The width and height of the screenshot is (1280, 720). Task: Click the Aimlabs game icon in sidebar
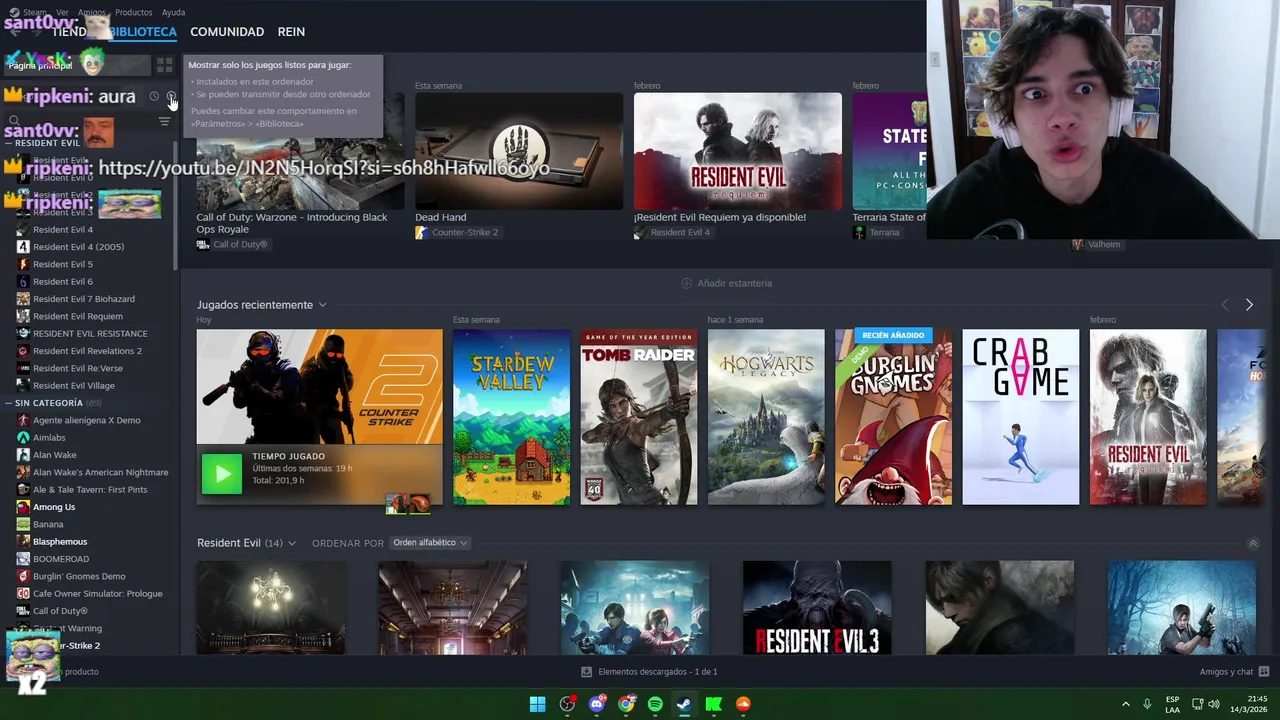pyautogui.click(x=23, y=437)
